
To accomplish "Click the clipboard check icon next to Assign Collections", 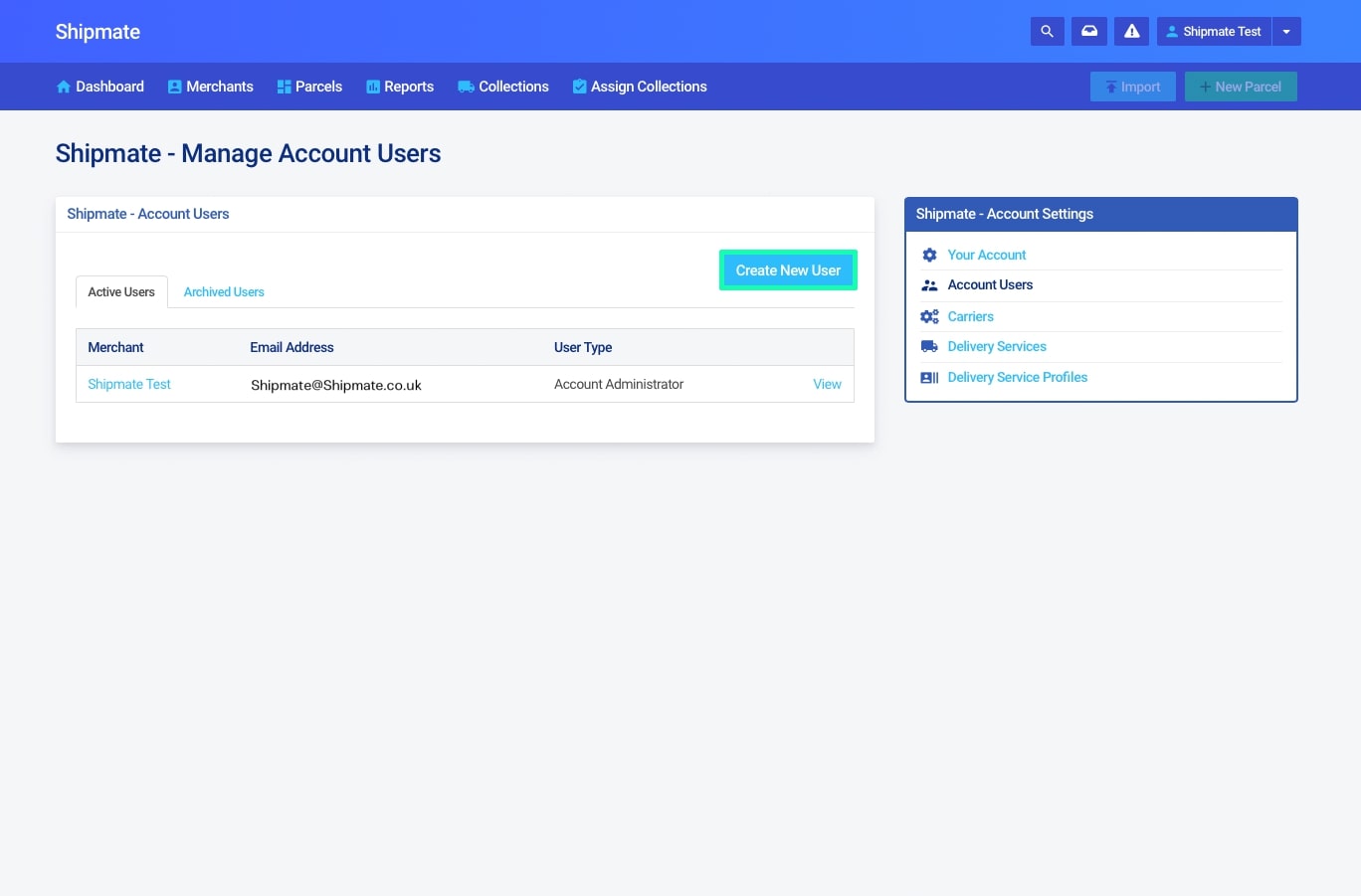I will [579, 87].
